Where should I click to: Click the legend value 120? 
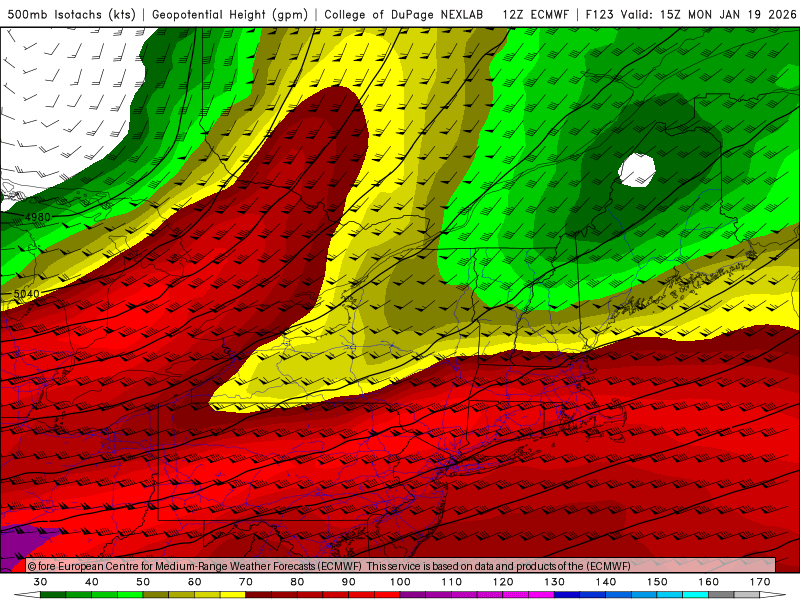pos(503,582)
